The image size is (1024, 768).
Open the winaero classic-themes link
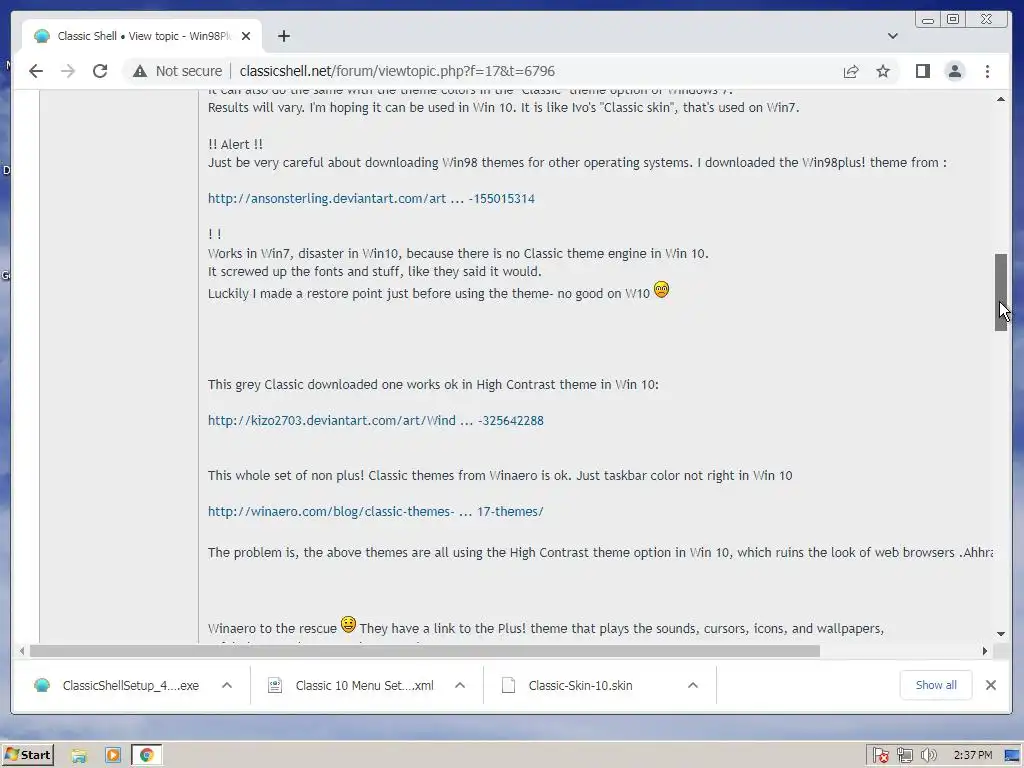click(x=376, y=511)
